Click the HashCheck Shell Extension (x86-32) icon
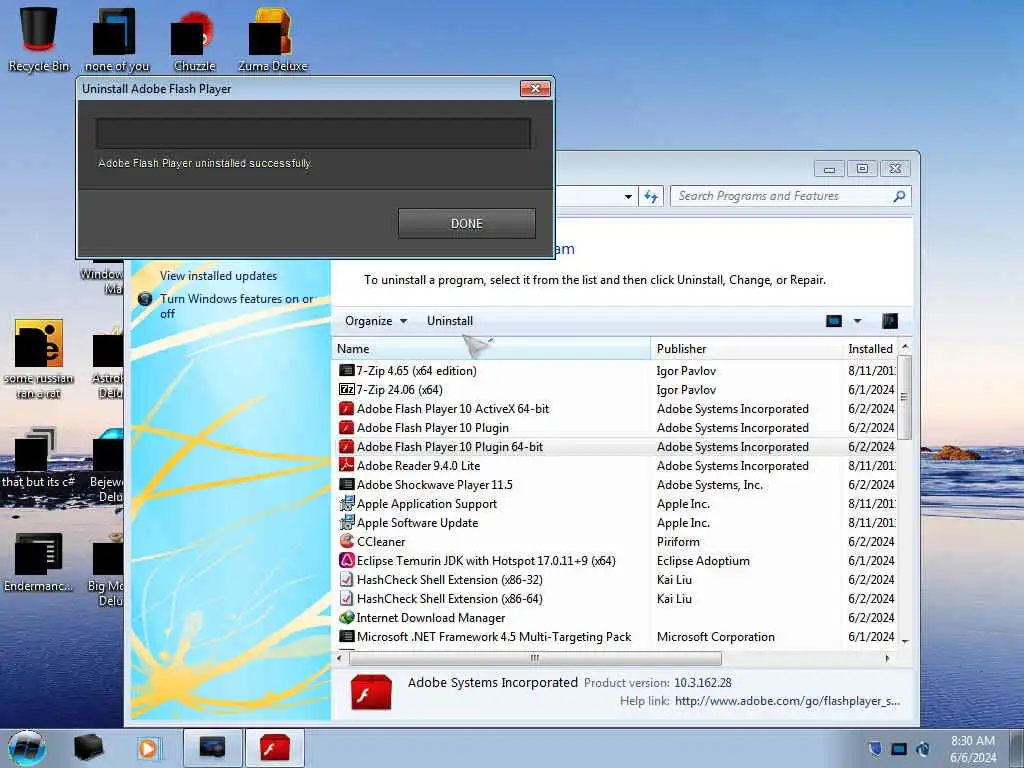Screen dimensions: 1024x768 pyautogui.click(x=347, y=579)
